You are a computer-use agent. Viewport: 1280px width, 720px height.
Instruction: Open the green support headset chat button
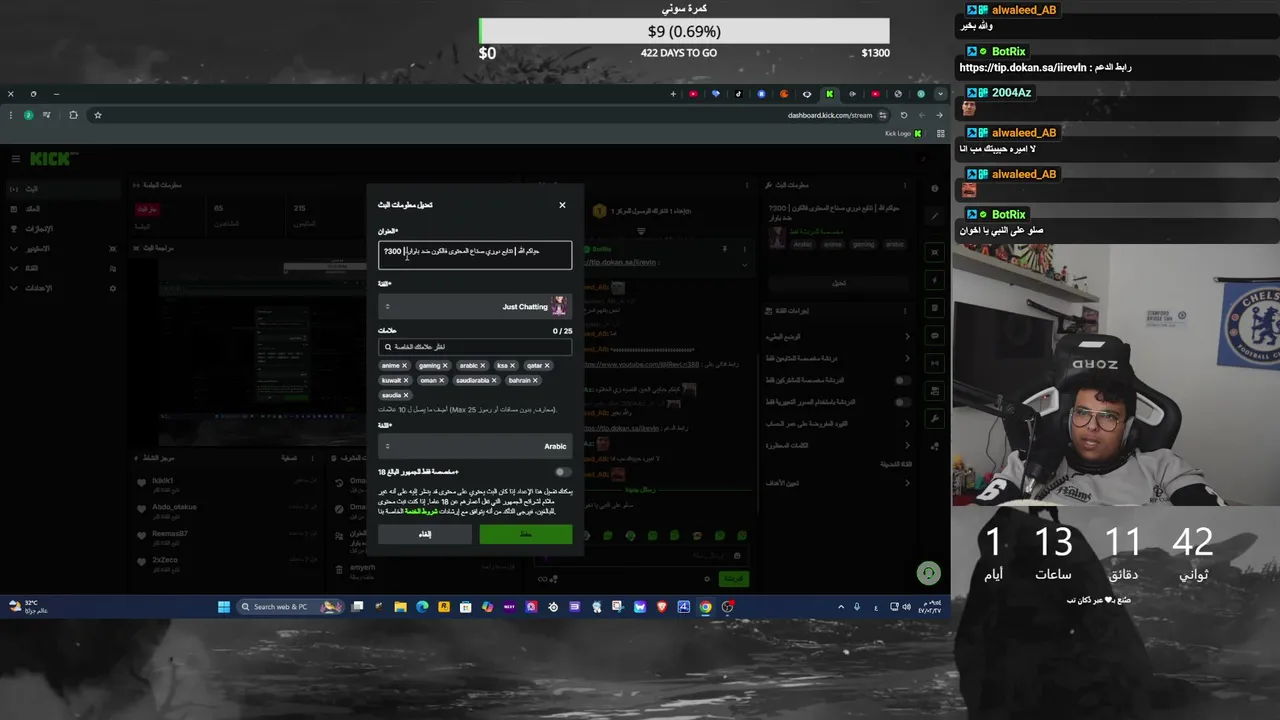coord(929,573)
